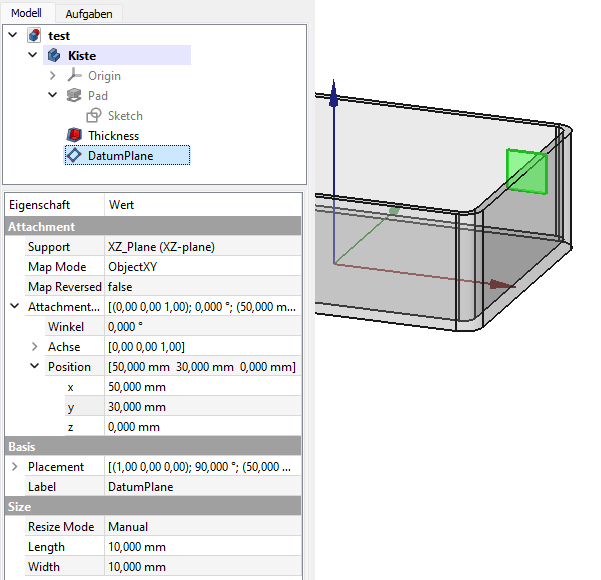Expand the Achse property row
The height and width of the screenshot is (580, 601).
point(35,347)
